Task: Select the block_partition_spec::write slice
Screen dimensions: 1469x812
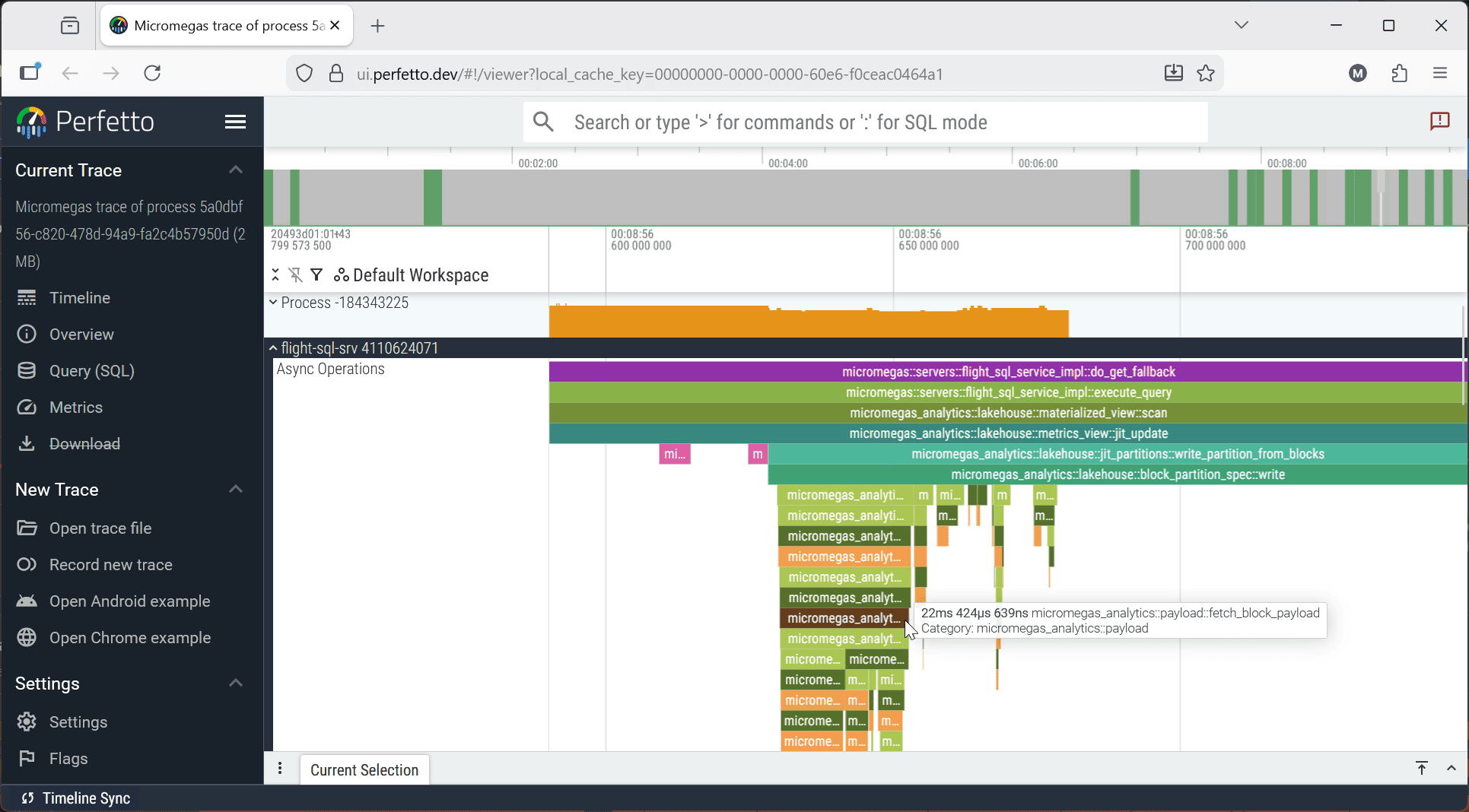Action: [x=1118, y=474]
